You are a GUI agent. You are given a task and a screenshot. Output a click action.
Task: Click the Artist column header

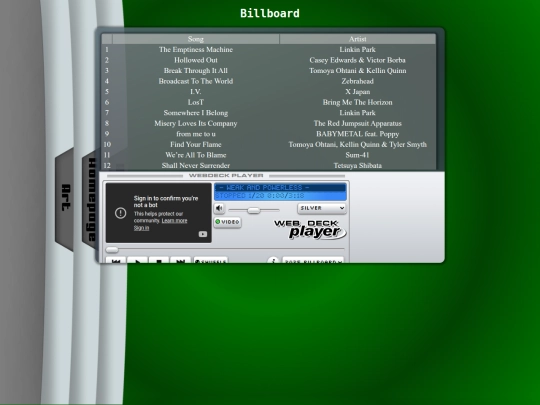[357, 39]
